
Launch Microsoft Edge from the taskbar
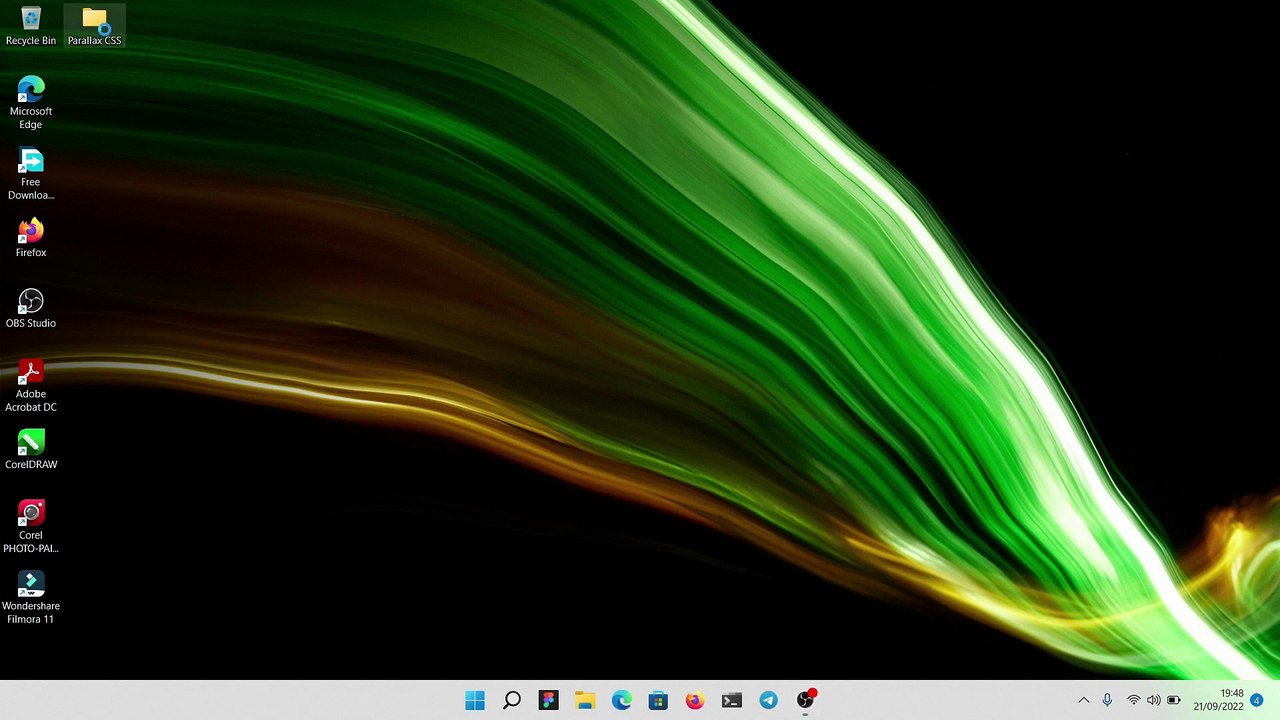622,700
